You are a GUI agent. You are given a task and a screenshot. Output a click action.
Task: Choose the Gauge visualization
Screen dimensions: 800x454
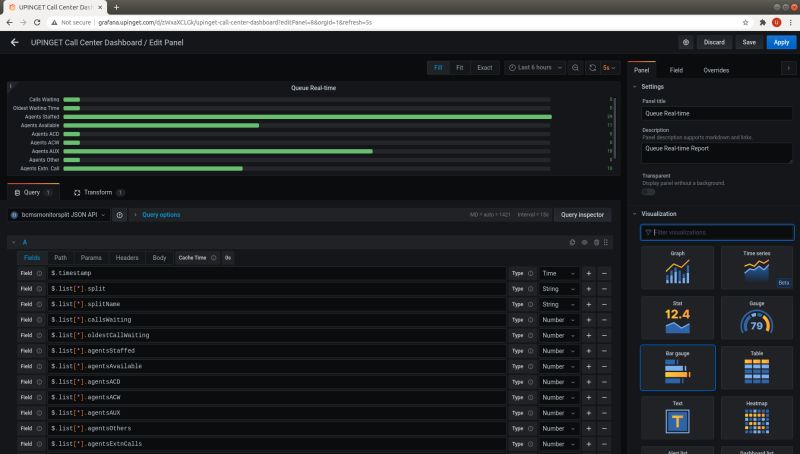[757, 317]
